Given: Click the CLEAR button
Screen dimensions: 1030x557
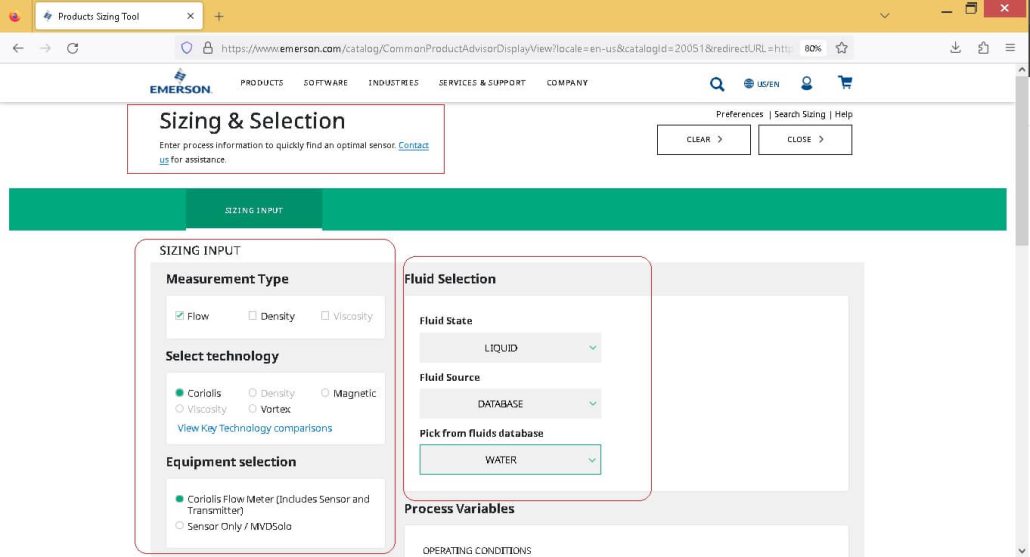Looking at the screenshot, I should pyautogui.click(x=704, y=139).
